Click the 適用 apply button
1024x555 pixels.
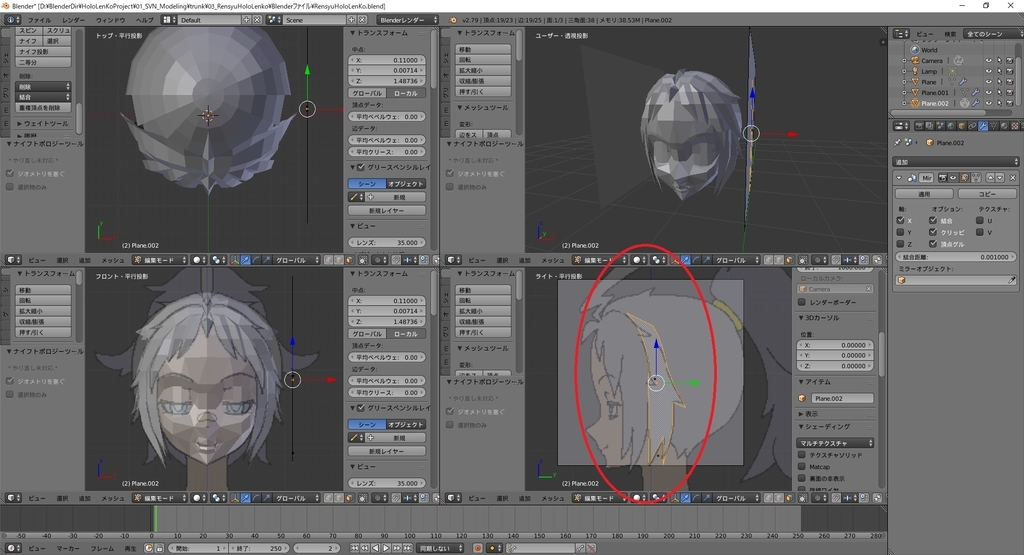click(924, 194)
